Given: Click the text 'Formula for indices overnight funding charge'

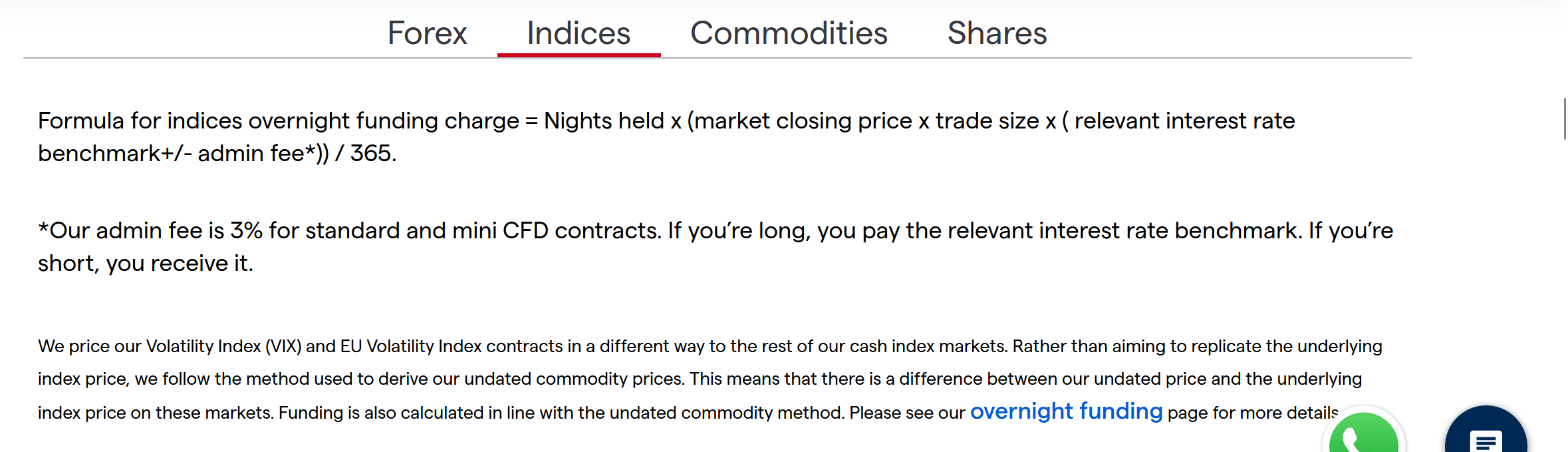Looking at the screenshot, I should [278, 121].
